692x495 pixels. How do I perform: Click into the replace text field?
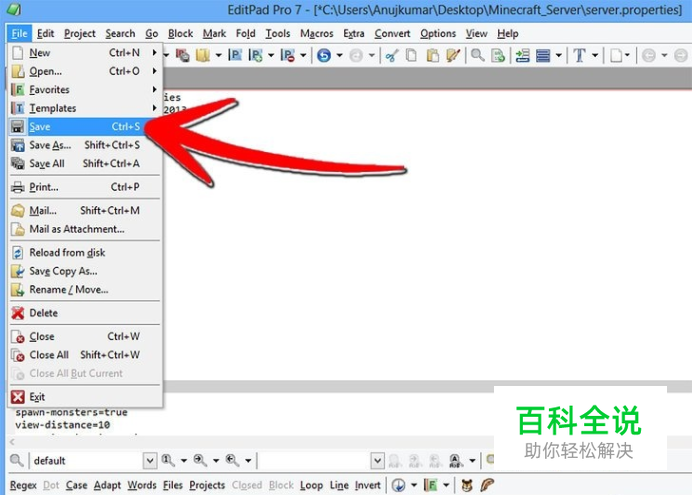[x=314, y=461]
